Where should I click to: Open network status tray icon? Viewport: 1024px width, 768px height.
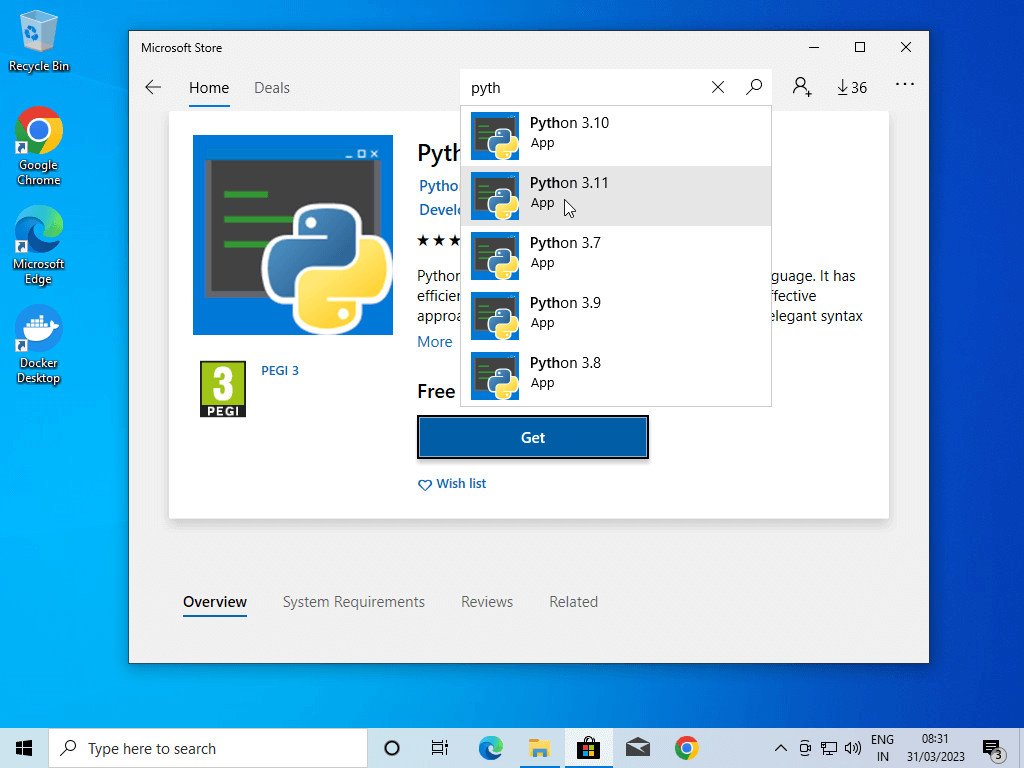(829, 748)
